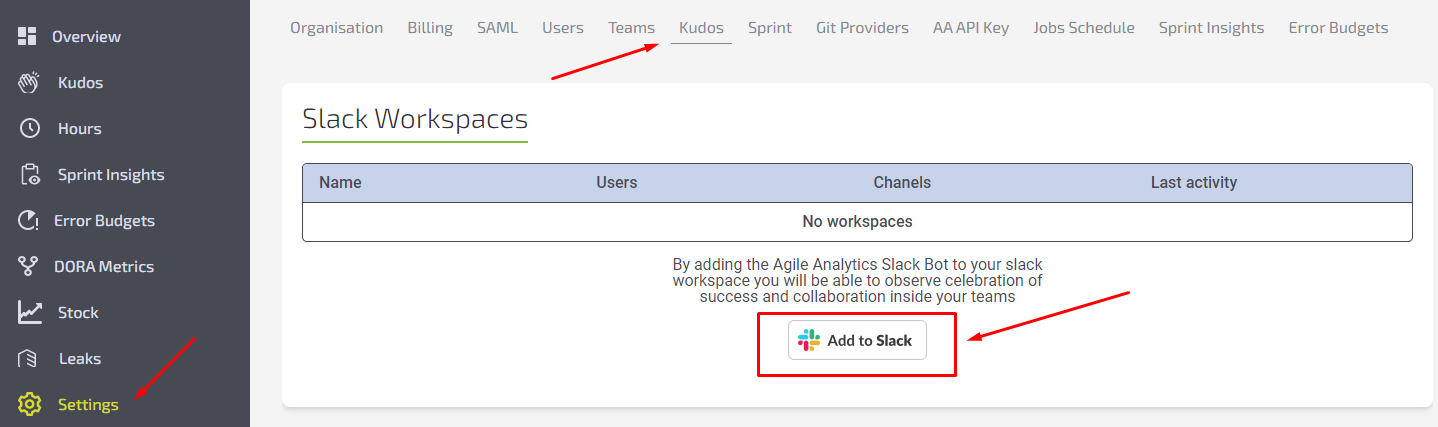This screenshot has height=427, width=1438.
Task: Click the Name column header
Action: click(340, 183)
